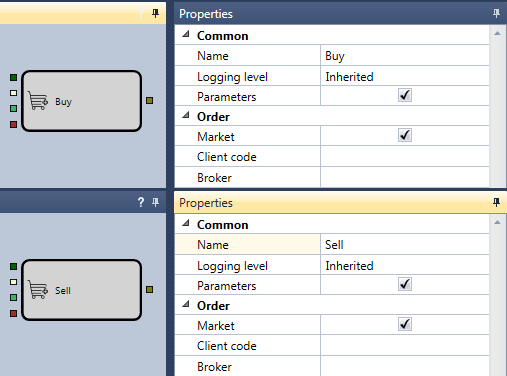Click scroll up arrow in lower Properties panel
Screen dimensions: 507x376
497,222
